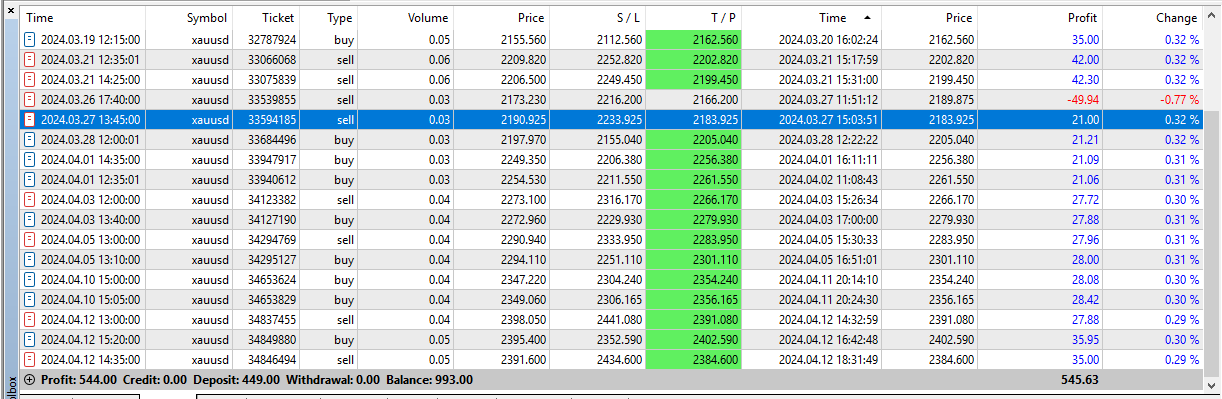The image size is (1222, 399).
Task: Click the buy order icon beside 2024.04.03 13:40:00
Action: pos(31,220)
